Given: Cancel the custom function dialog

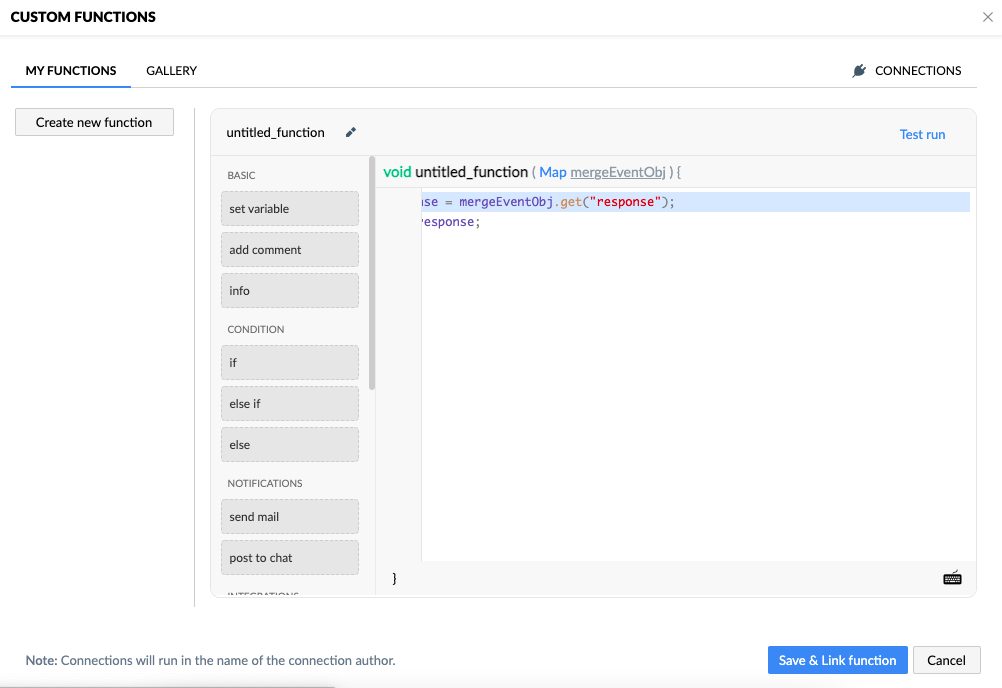Looking at the screenshot, I should [x=946, y=660].
